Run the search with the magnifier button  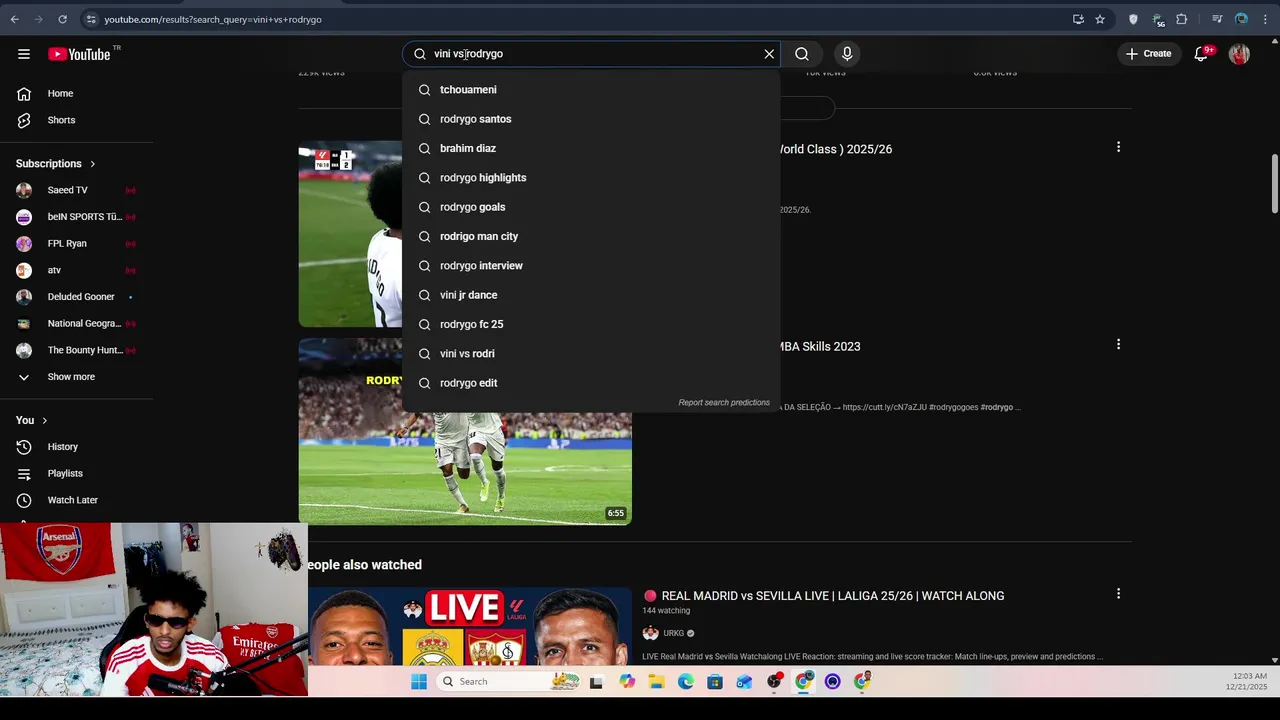(x=802, y=54)
